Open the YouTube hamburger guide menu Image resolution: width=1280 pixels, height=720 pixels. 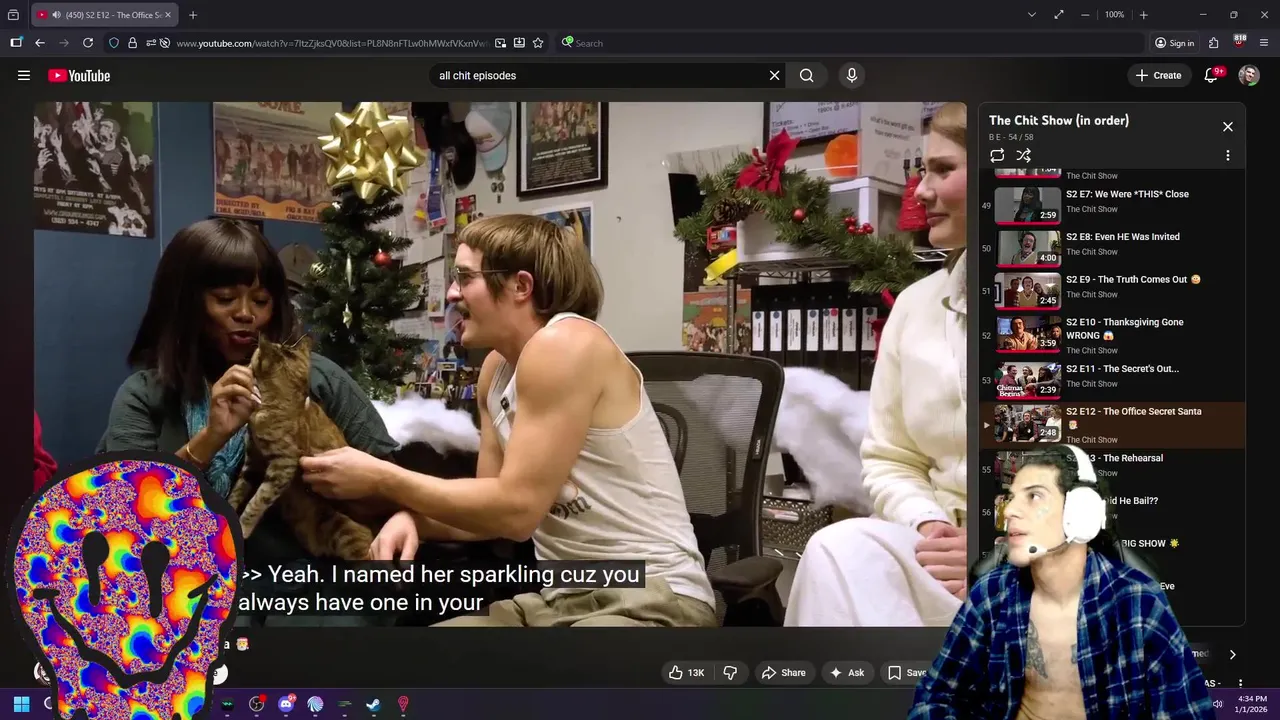[x=24, y=75]
